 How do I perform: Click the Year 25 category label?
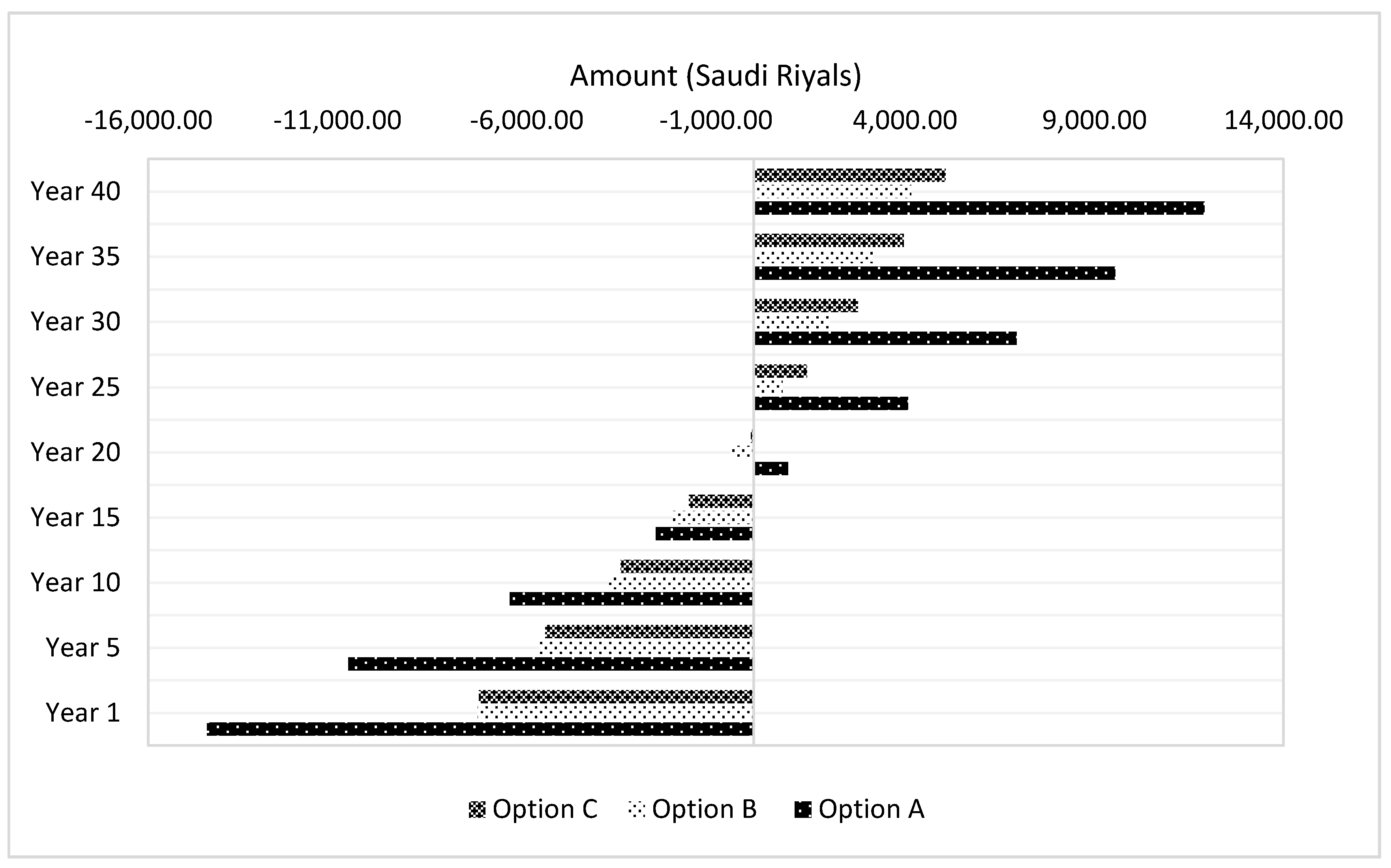pos(75,387)
